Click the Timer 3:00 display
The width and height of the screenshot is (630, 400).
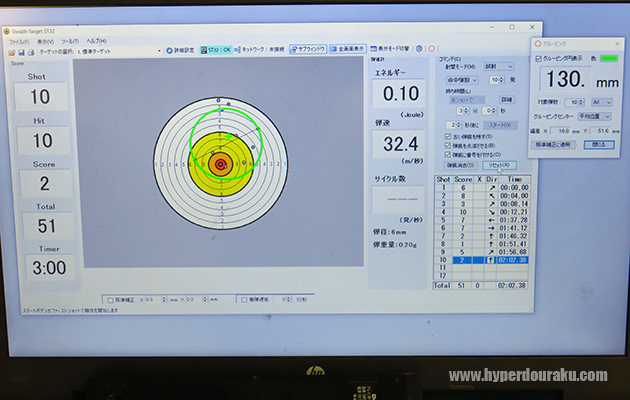[x=49, y=267]
